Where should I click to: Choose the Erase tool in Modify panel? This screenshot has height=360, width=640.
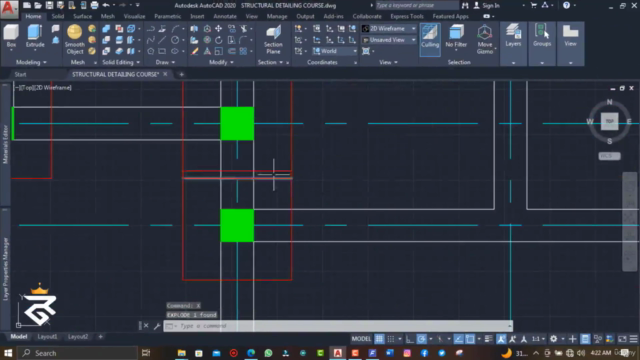click(195, 51)
